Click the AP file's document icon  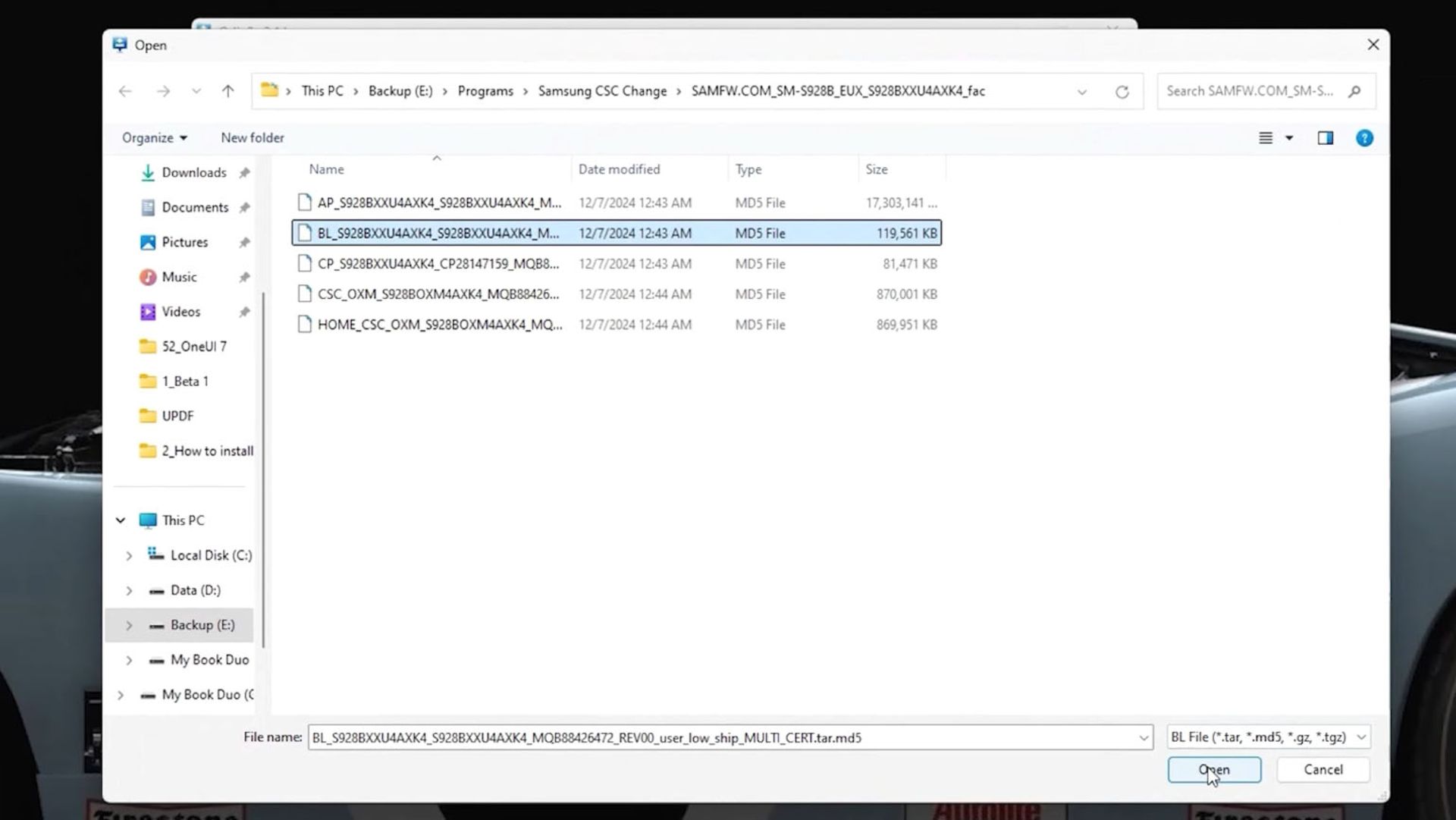304,203
